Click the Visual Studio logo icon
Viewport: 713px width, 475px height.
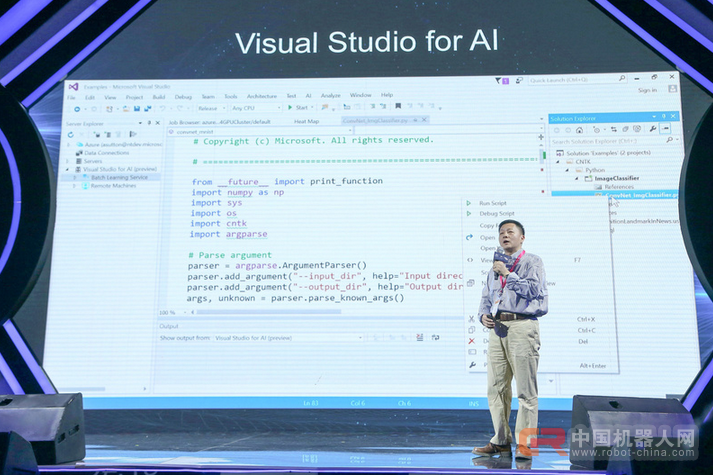(x=73, y=86)
